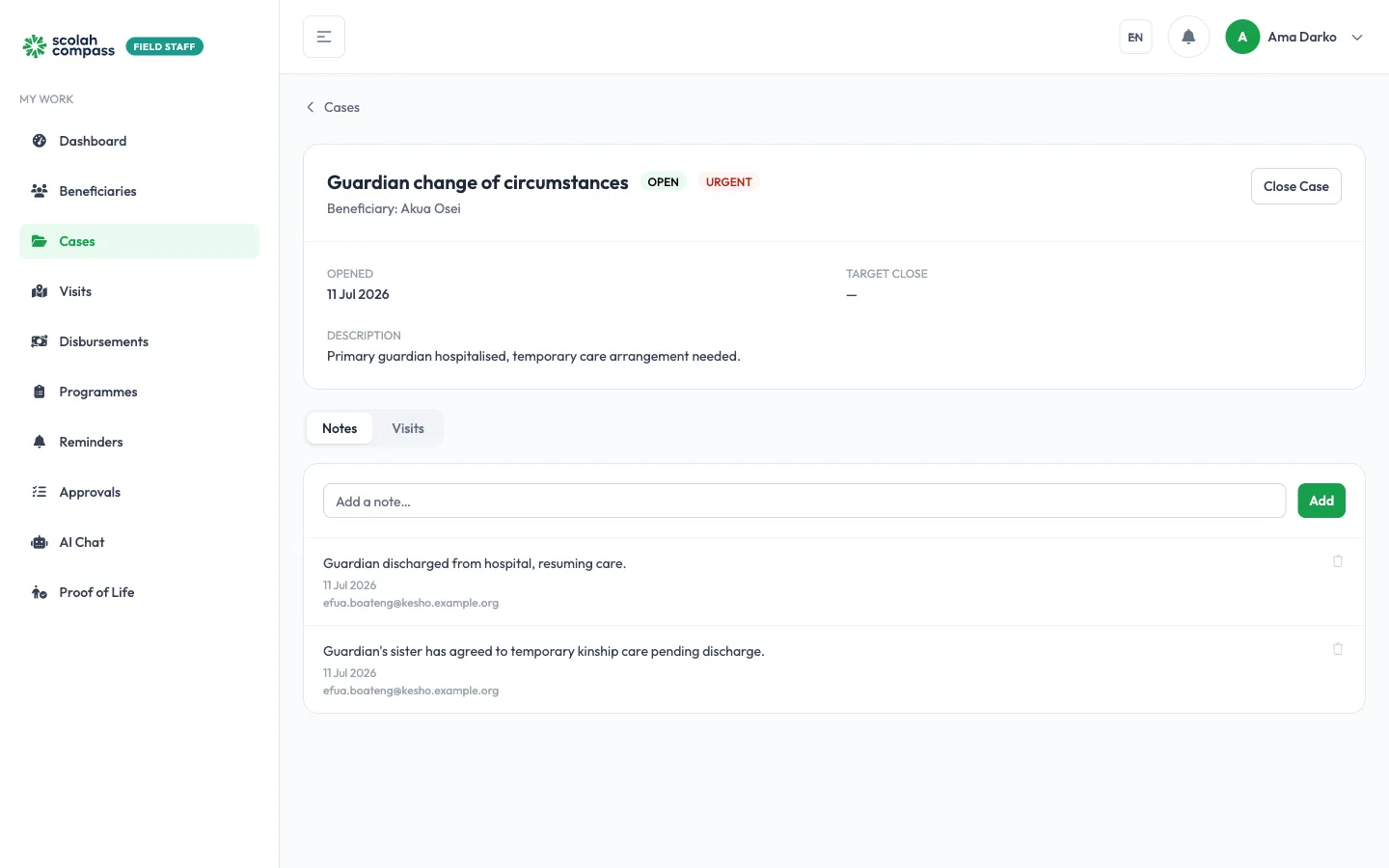Click the OPEN status badge
This screenshot has height=868, width=1389.
tap(663, 182)
